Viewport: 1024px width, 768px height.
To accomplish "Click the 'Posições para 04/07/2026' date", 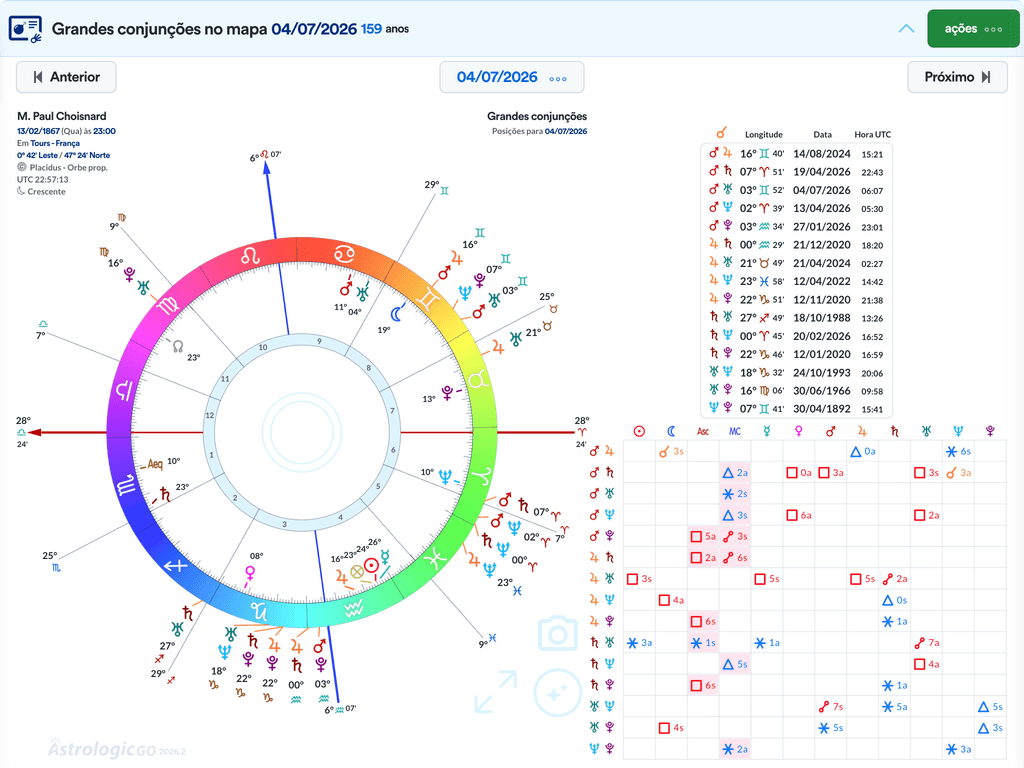I will 566,131.
